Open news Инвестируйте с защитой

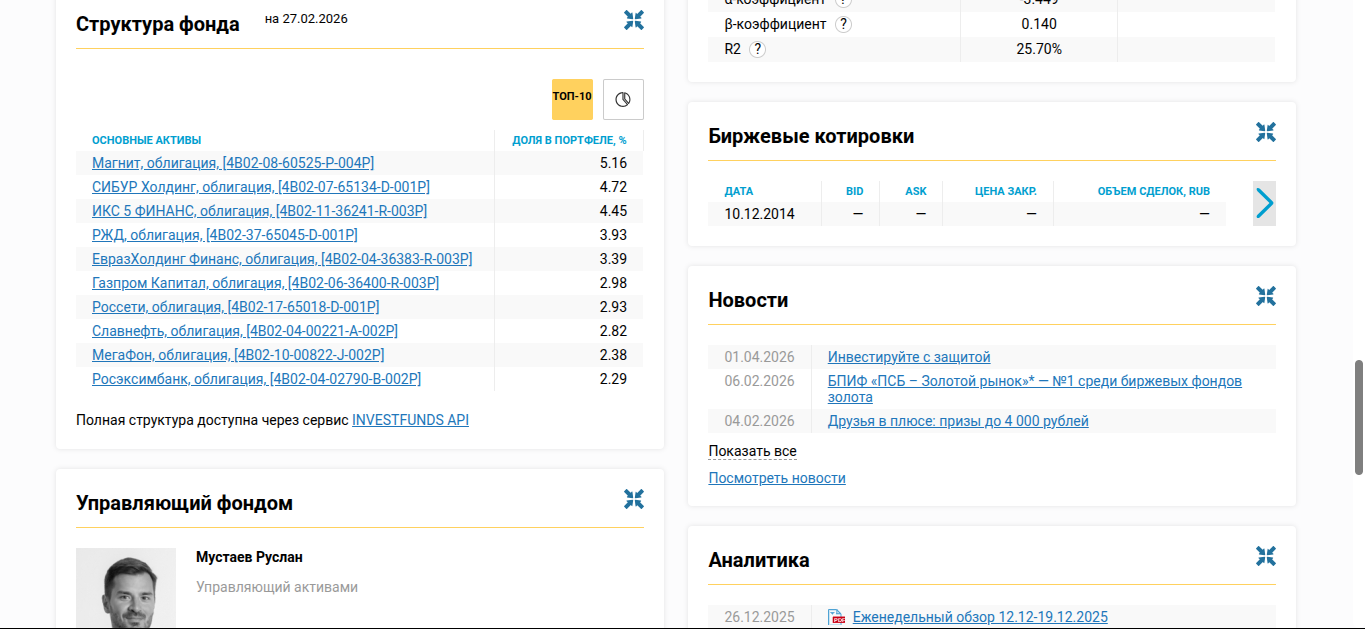pos(909,357)
